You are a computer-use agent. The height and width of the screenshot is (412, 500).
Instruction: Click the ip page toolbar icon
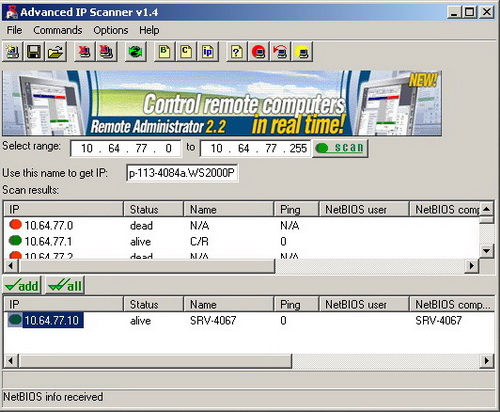[208, 52]
